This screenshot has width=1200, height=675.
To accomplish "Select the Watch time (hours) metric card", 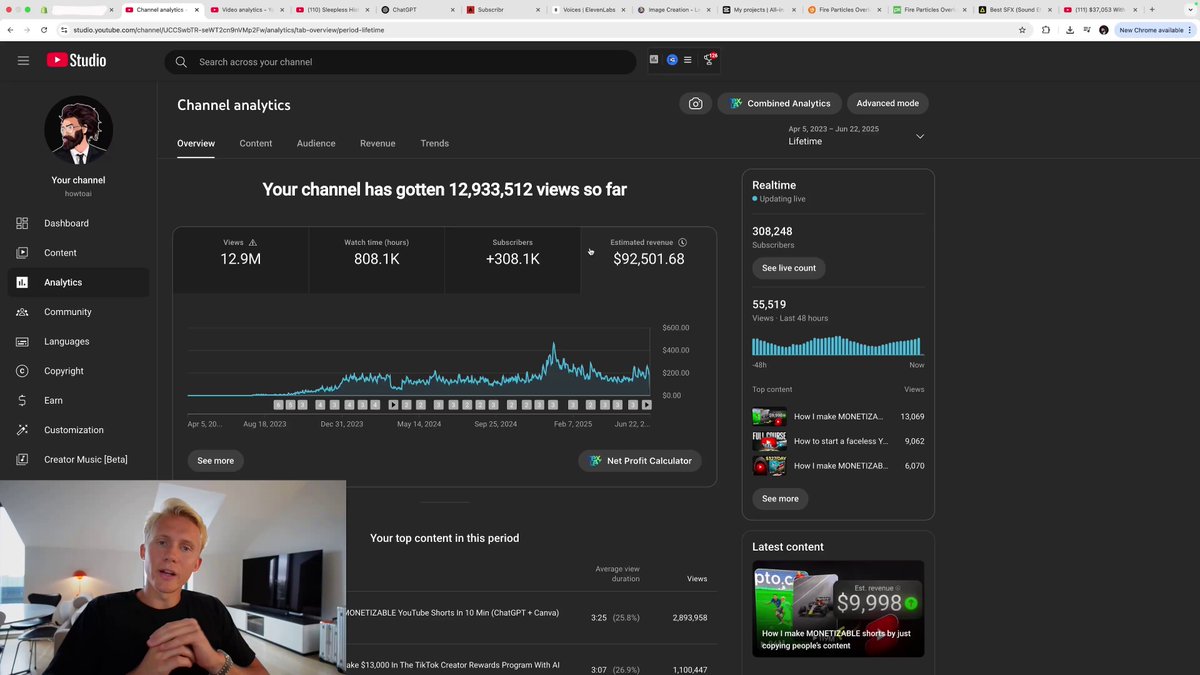I will tap(376, 260).
